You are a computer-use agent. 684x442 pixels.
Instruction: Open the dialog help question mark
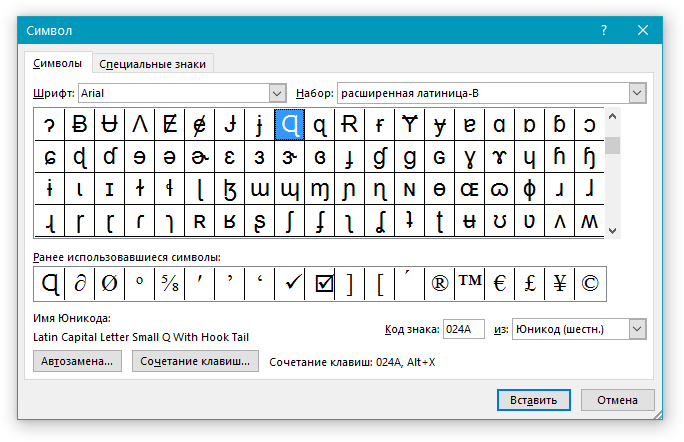tap(604, 30)
